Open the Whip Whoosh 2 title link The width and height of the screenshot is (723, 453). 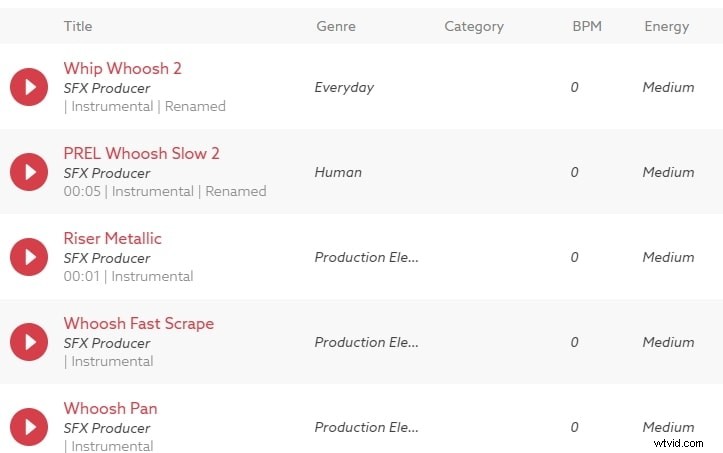coord(123,68)
